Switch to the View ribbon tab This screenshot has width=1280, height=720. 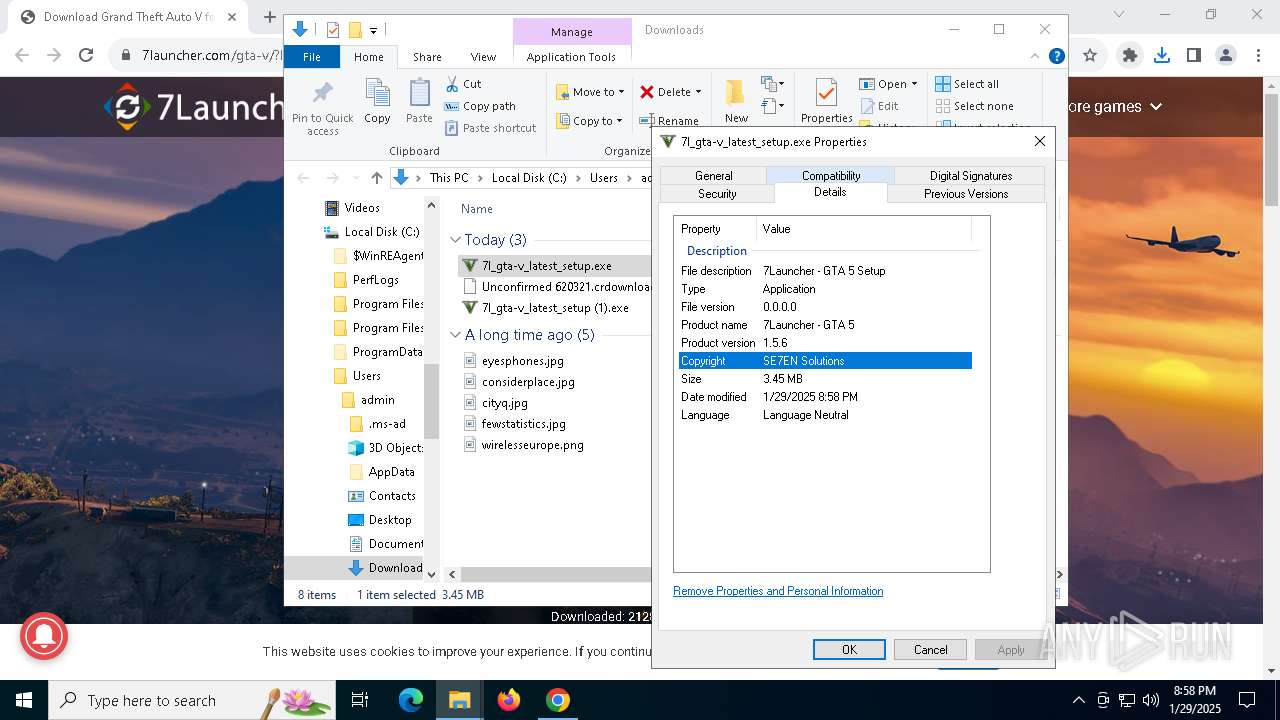[x=483, y=57]
